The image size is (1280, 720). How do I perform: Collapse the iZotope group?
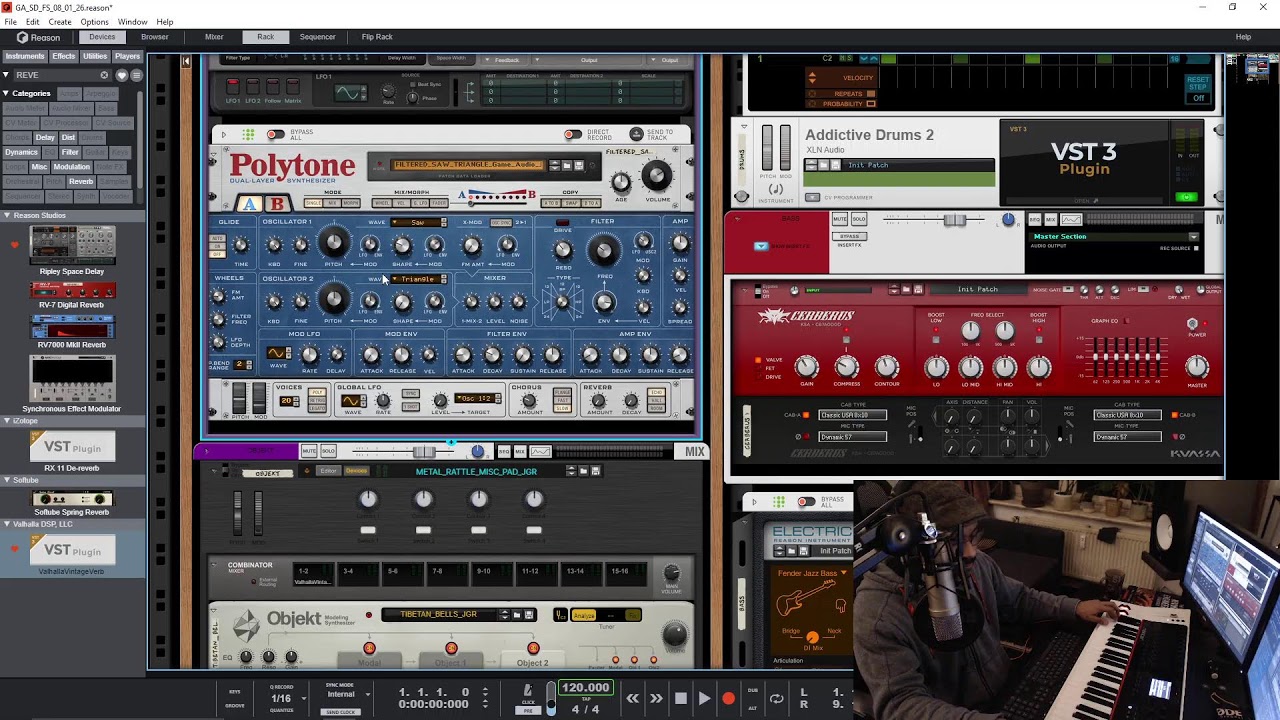coord(6,421)
